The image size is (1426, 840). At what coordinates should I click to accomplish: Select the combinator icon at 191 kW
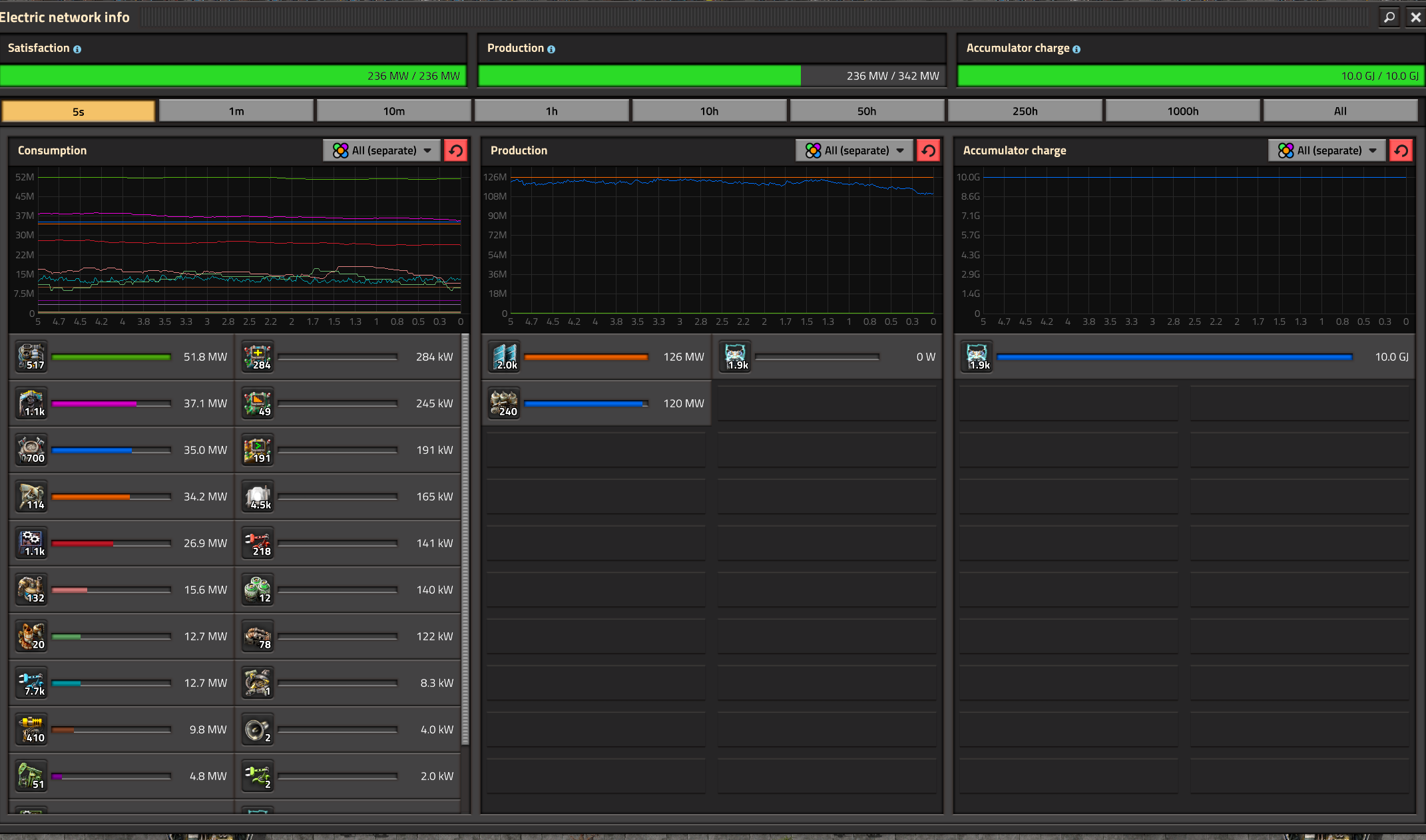(x=258, y=450)
